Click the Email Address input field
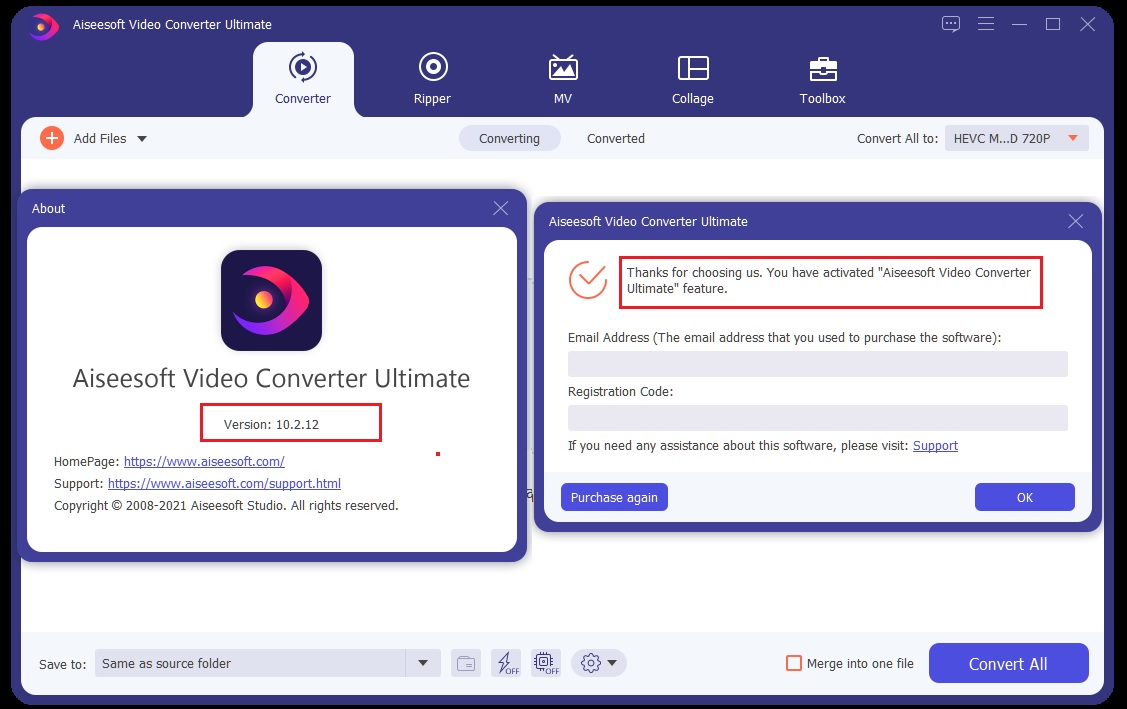Image resolution: width=1127 pixels, height=709 pixels. point(817,364)
